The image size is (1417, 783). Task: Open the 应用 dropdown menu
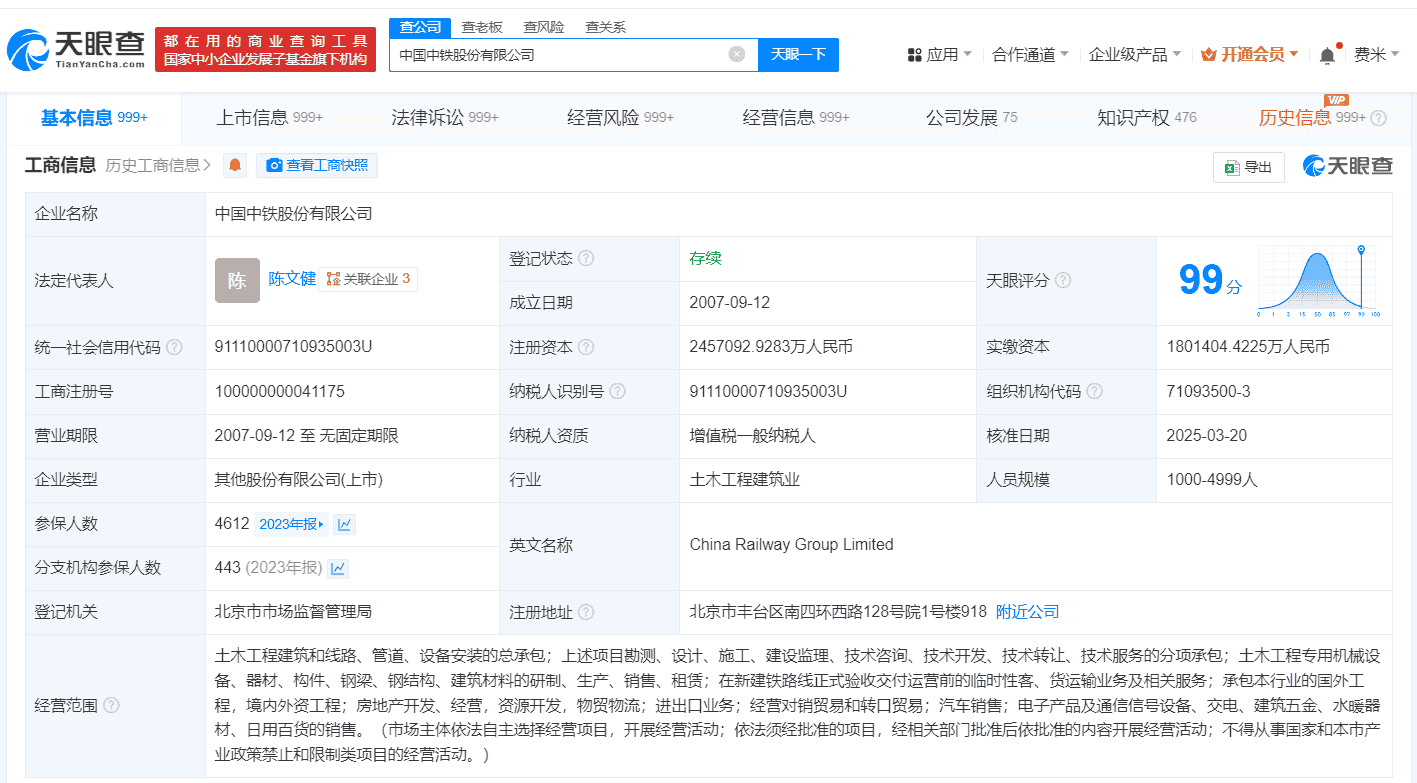point(940,55)
